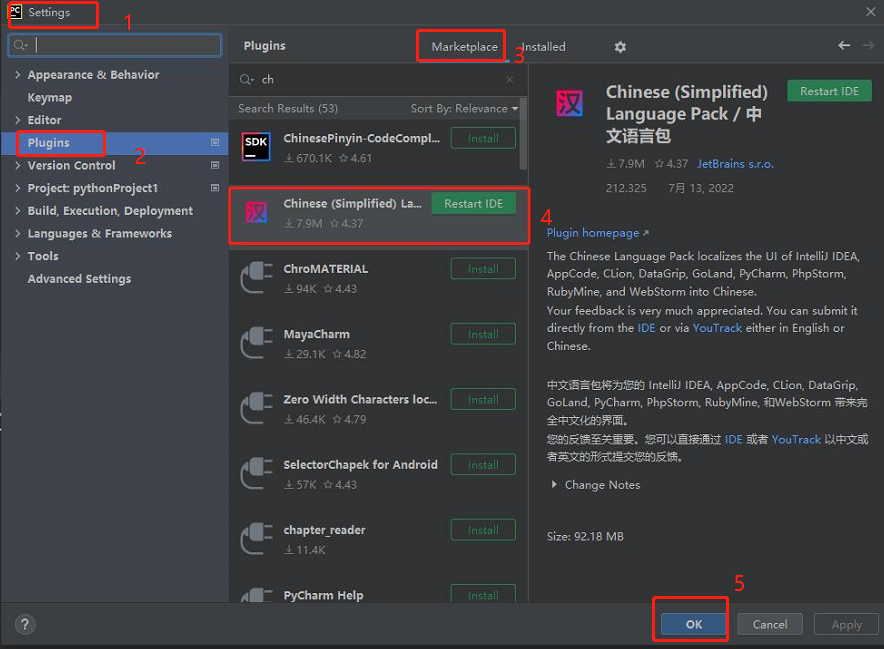Click the Cancel button
Image resolution: width=884 pixels, height=649 pixels.
[770, 624]
